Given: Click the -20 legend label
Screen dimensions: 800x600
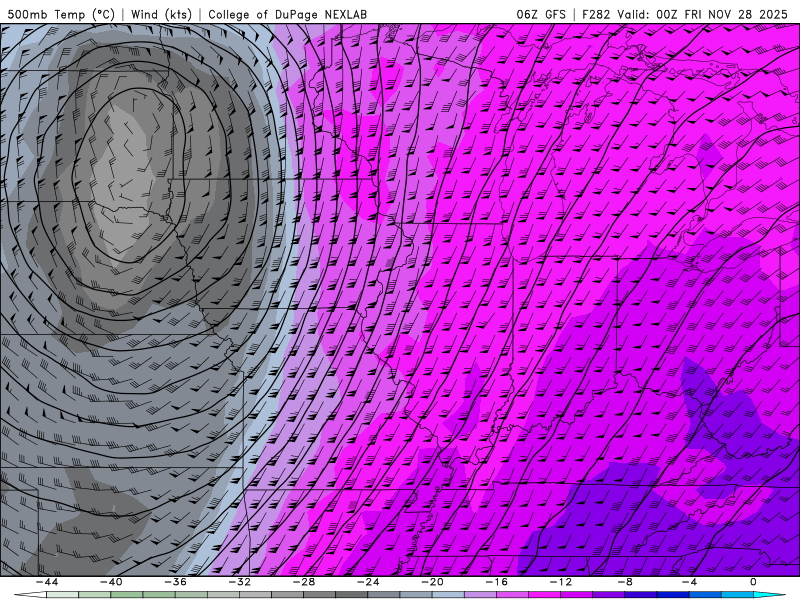Looking at the screenshot, I should 432,582.
